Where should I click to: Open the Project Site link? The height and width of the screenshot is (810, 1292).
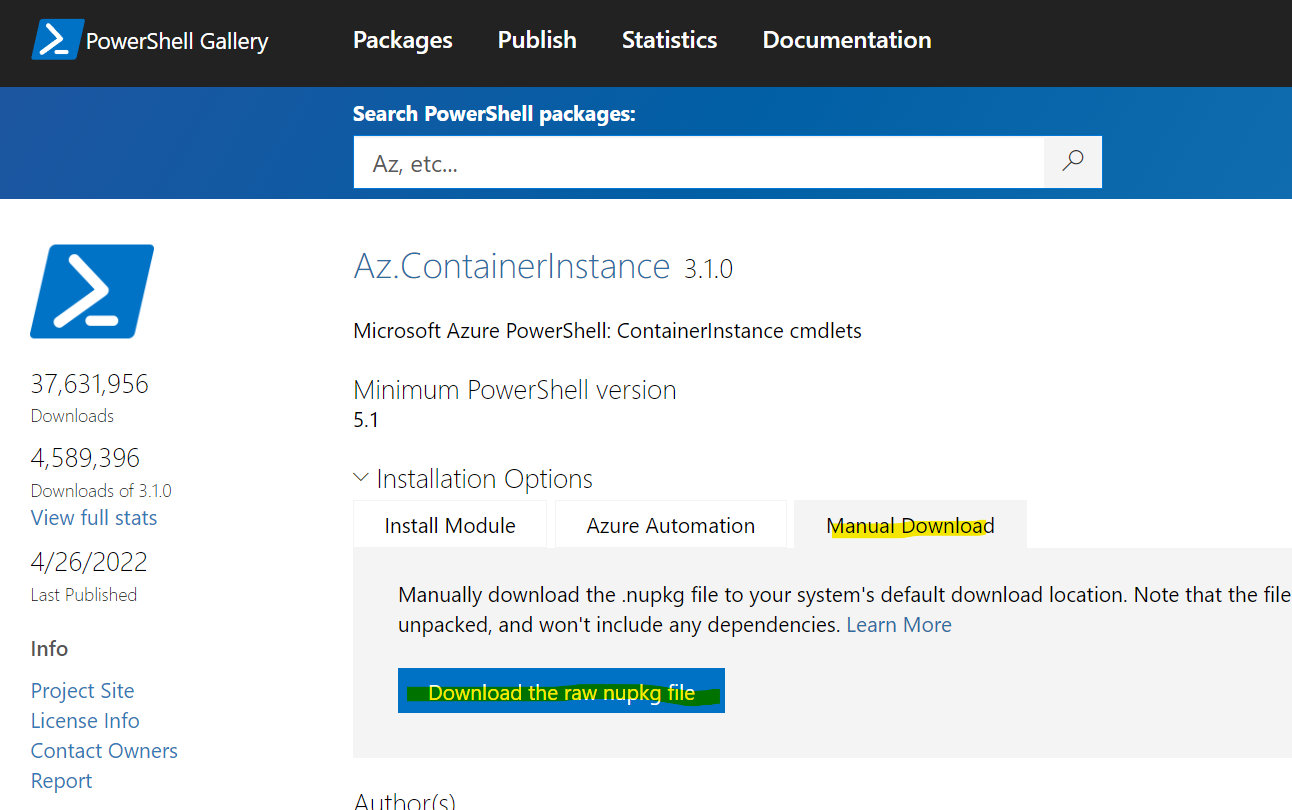[82, 691]
